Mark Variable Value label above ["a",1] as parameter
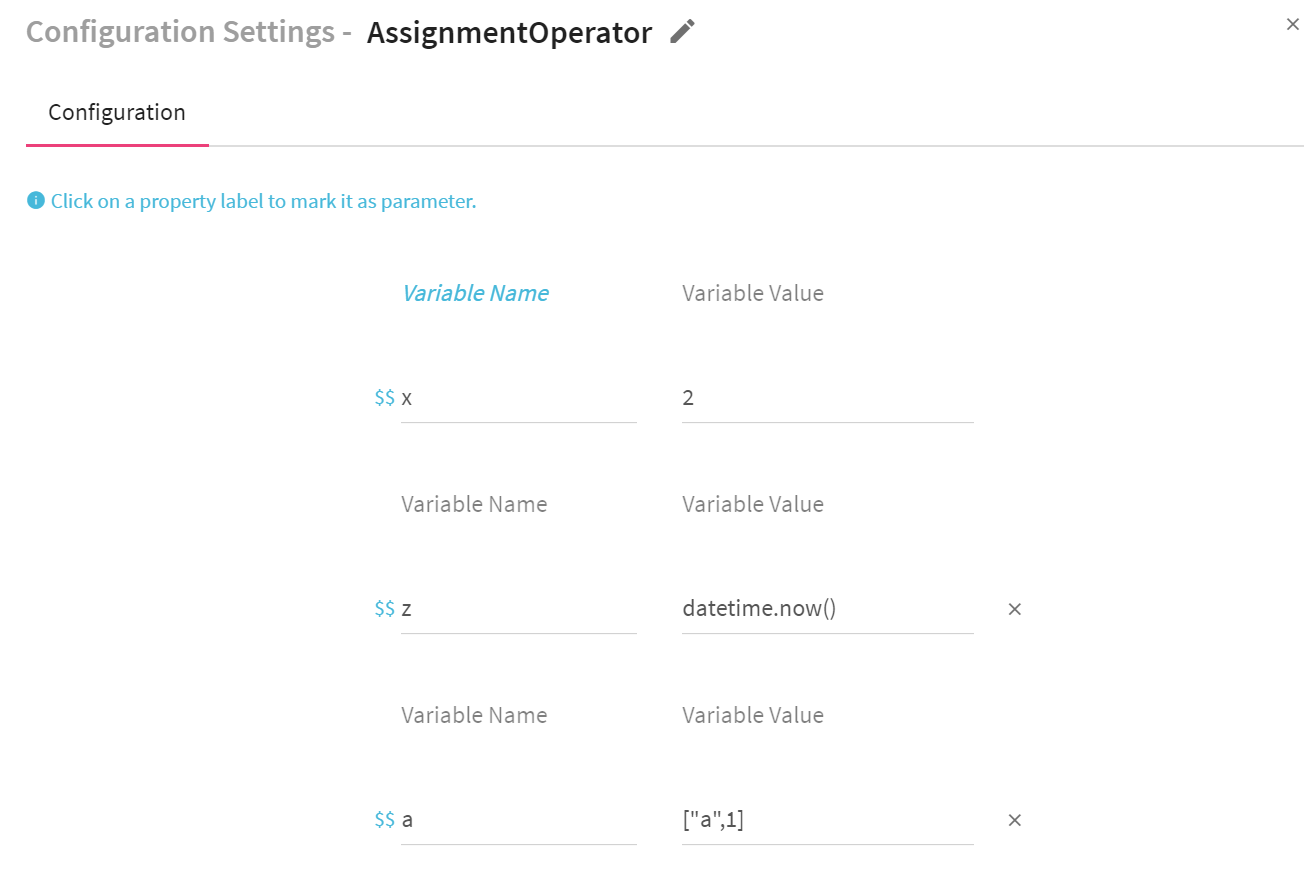1315x895 pixels. pos(753,715)
